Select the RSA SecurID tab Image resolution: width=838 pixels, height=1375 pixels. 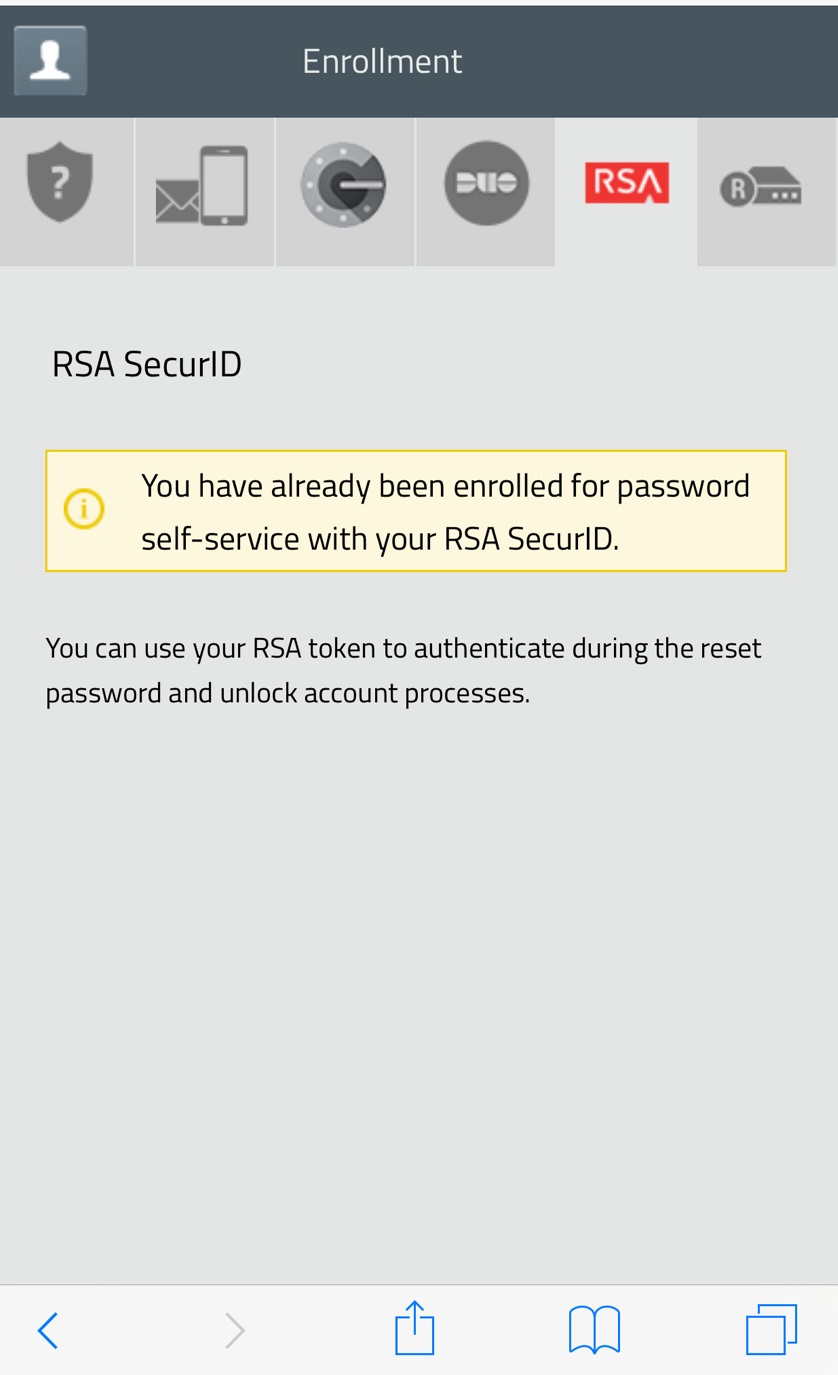pyautogui.click(x=626, y=184)
